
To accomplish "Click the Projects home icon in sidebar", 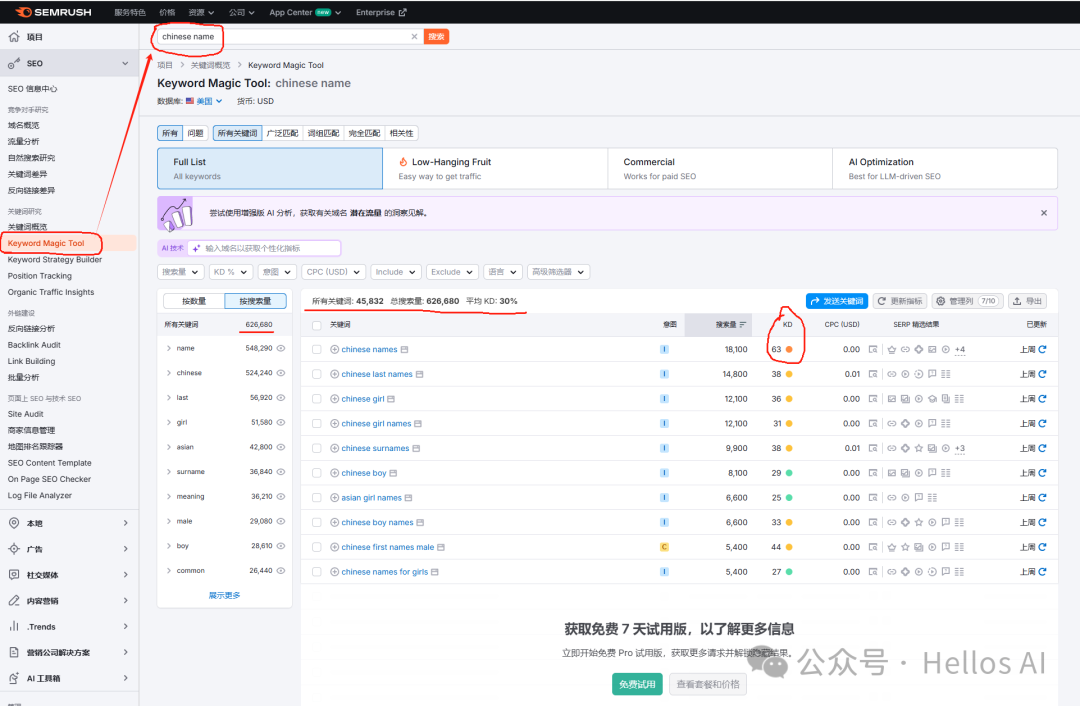I will coord(14,37).
